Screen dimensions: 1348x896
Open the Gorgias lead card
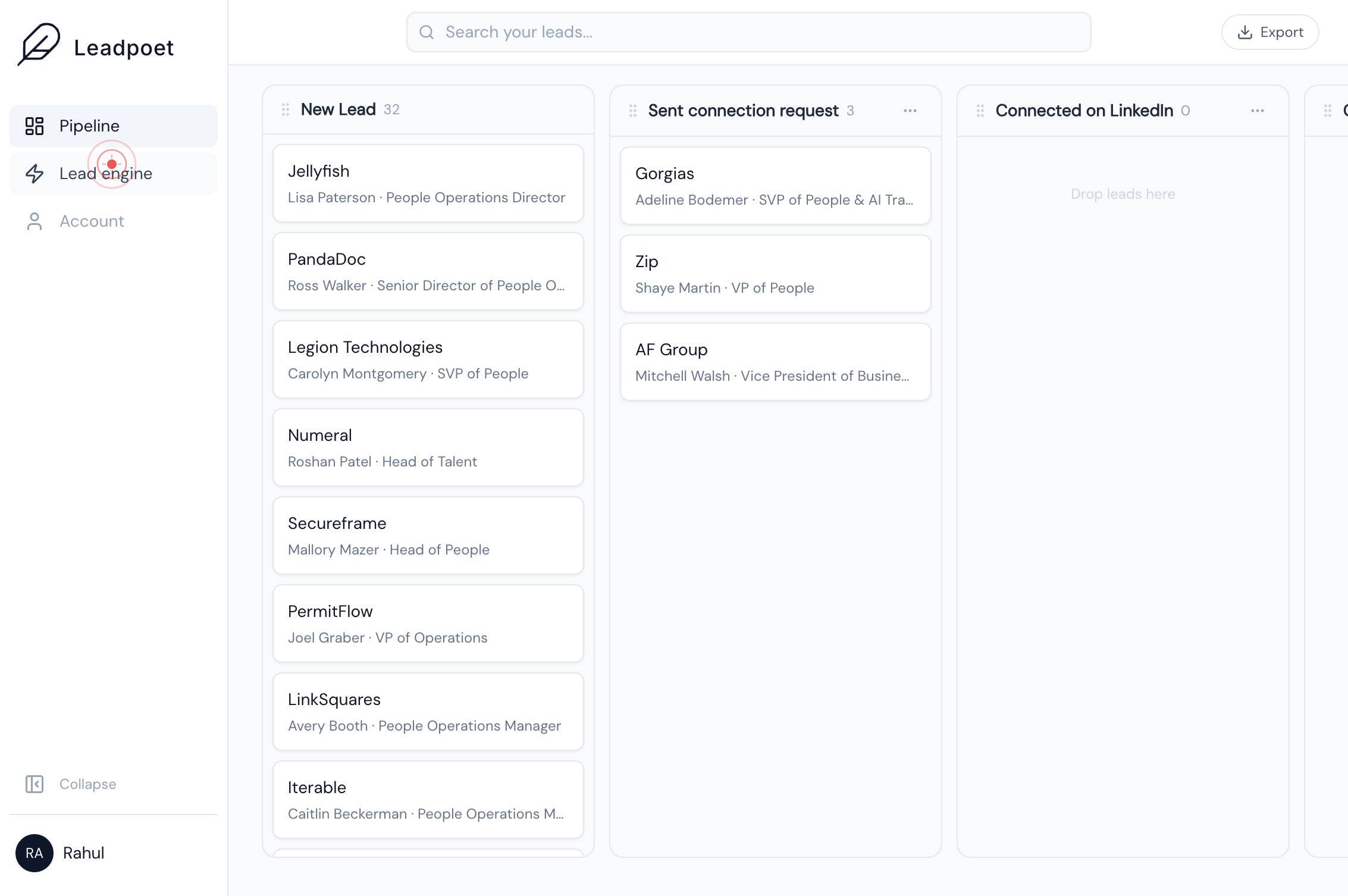(776, 186)
